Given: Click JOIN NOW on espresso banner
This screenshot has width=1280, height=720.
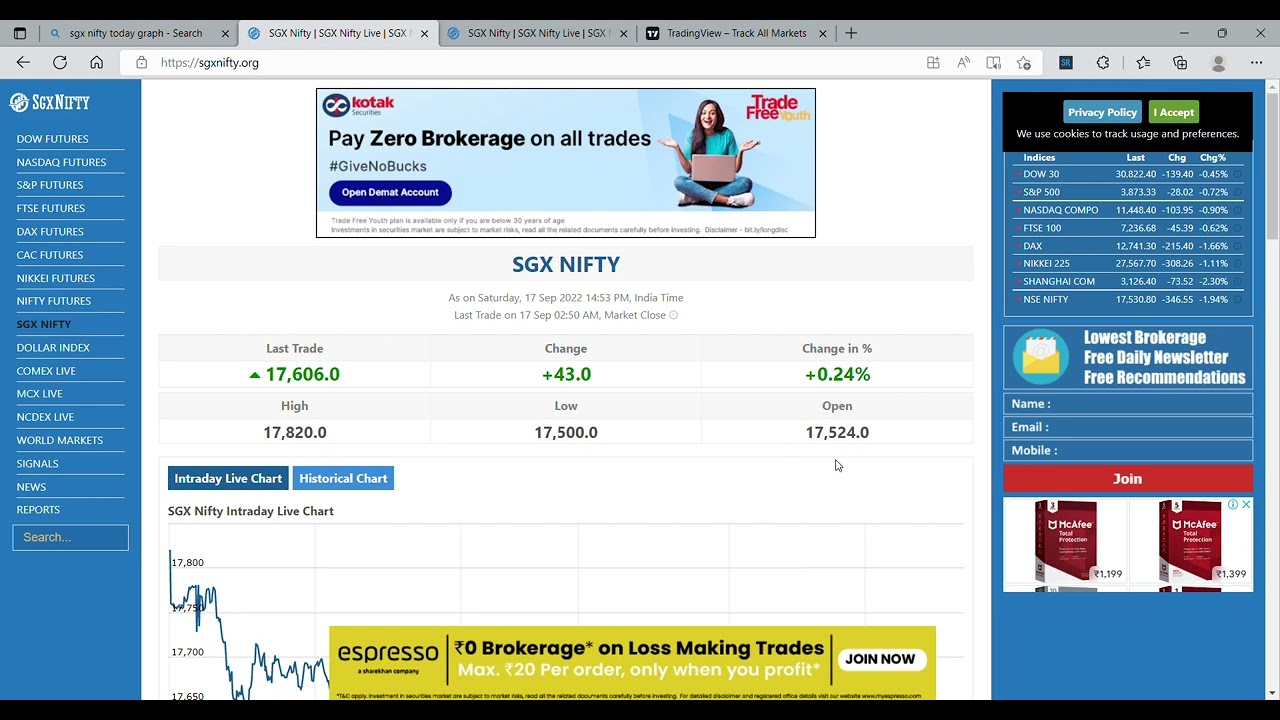Looking at the screenshot, I should click(880, 659).
